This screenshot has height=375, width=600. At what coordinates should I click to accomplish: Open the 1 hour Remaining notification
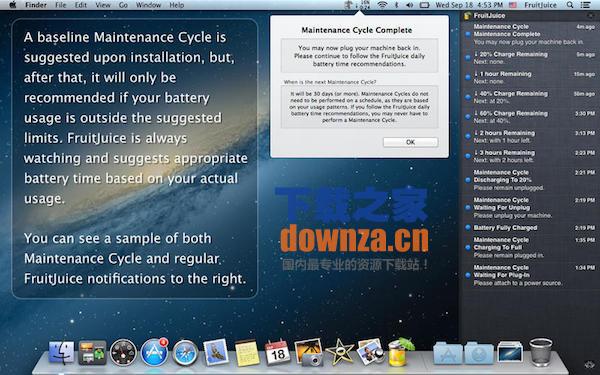pyautogui.click(x=530, y=77)
